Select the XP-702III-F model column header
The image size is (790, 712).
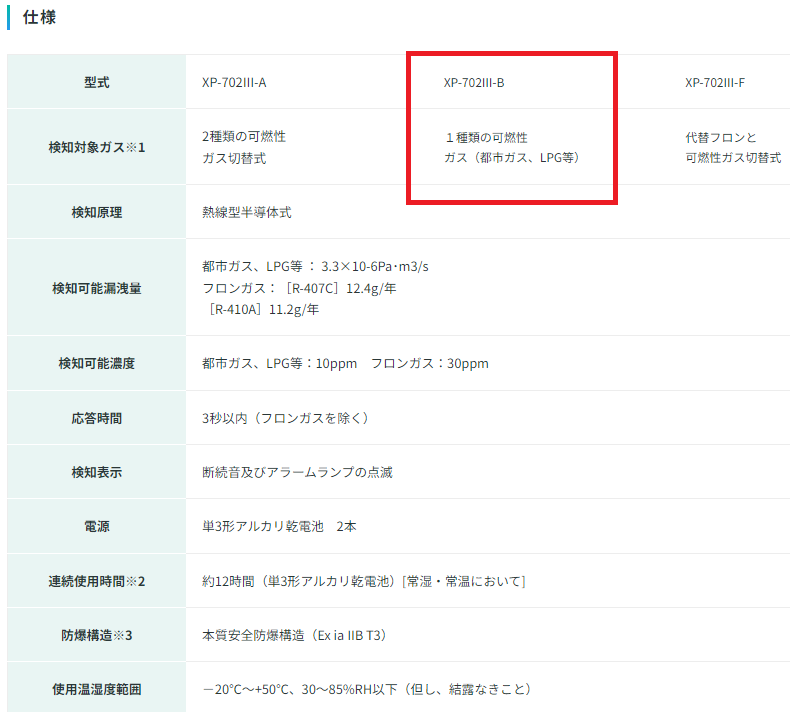715,82
